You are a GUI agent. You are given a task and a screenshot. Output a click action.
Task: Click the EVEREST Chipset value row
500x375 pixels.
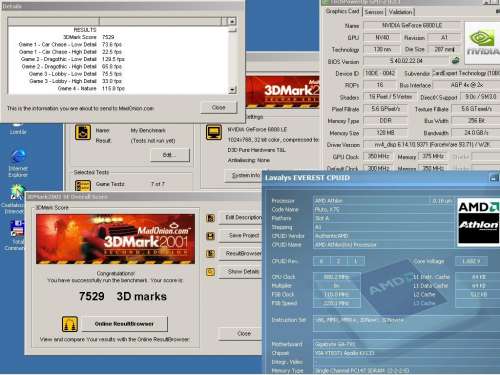406,353
